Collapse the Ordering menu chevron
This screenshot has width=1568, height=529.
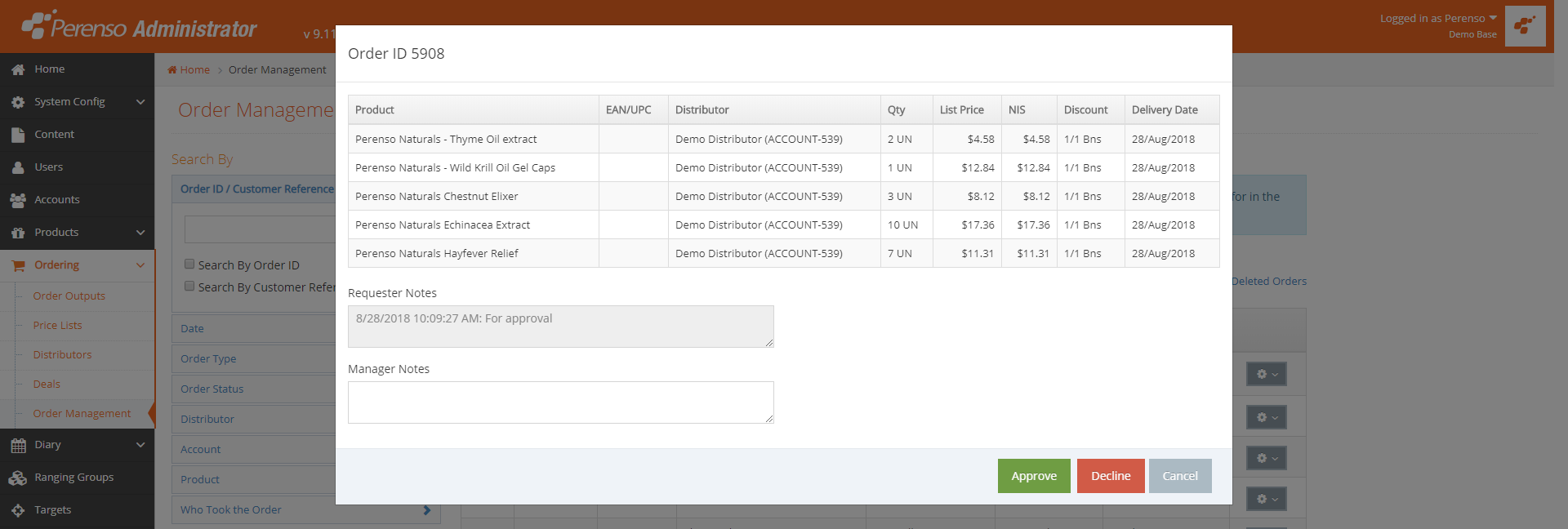coord(140,265)
